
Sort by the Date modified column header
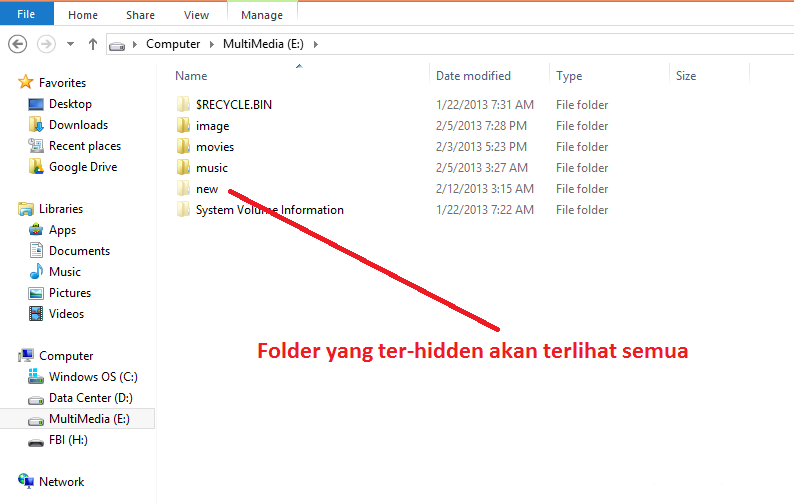pos(473,76)
